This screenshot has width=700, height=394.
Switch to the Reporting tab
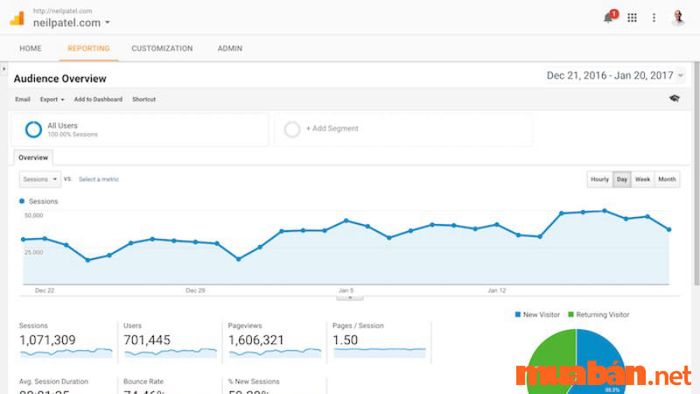[88, 48]
